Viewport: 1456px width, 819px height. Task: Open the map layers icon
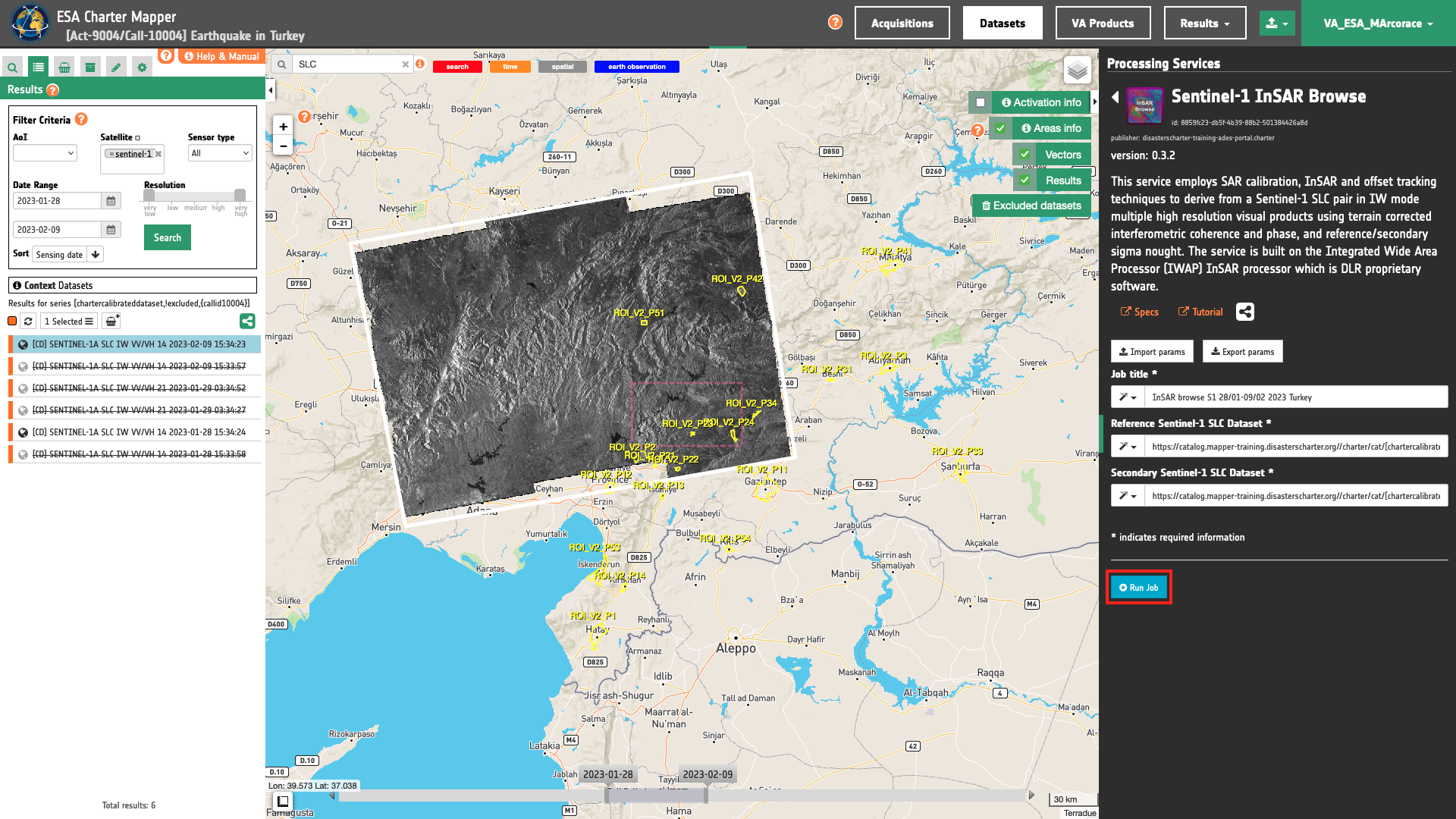1078,71
